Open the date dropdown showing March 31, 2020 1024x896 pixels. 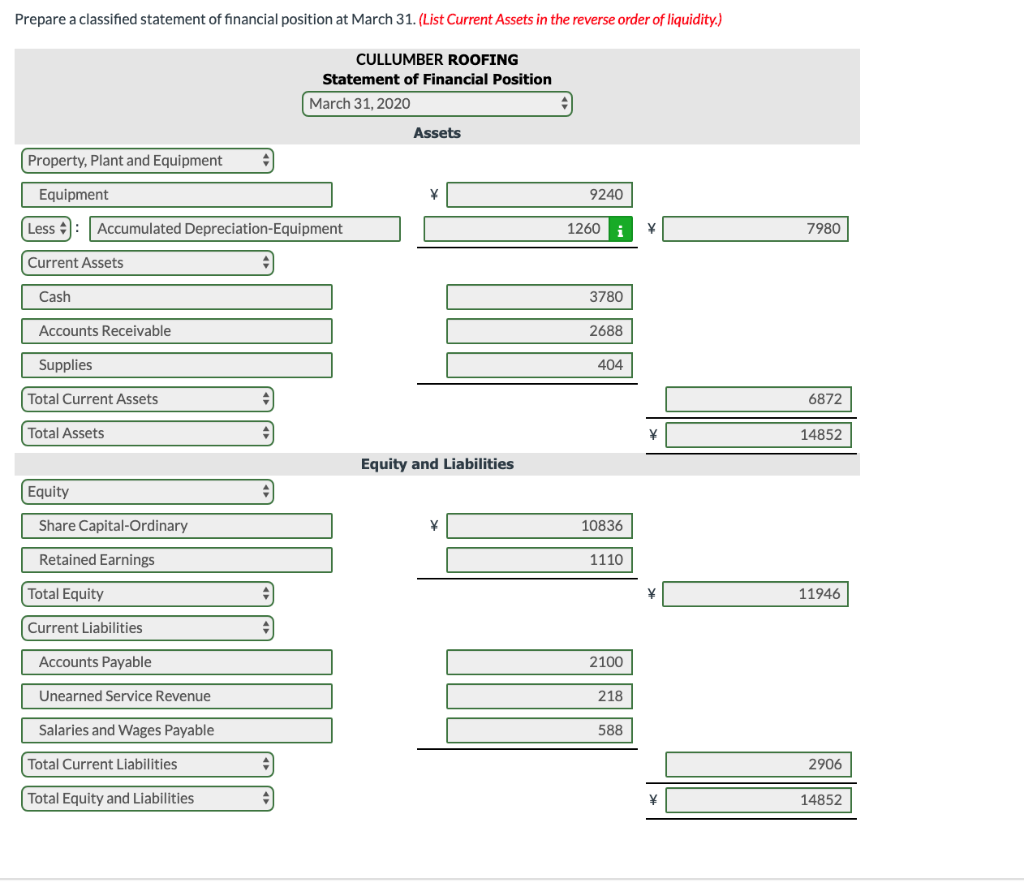click(x=437, y=103)
